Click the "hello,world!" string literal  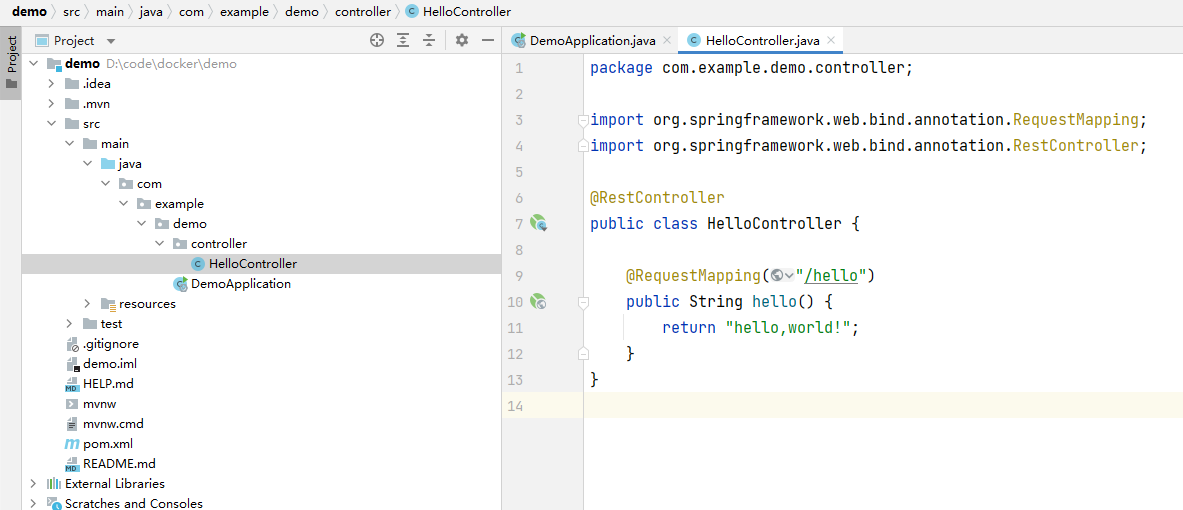(x=788, y=327)
